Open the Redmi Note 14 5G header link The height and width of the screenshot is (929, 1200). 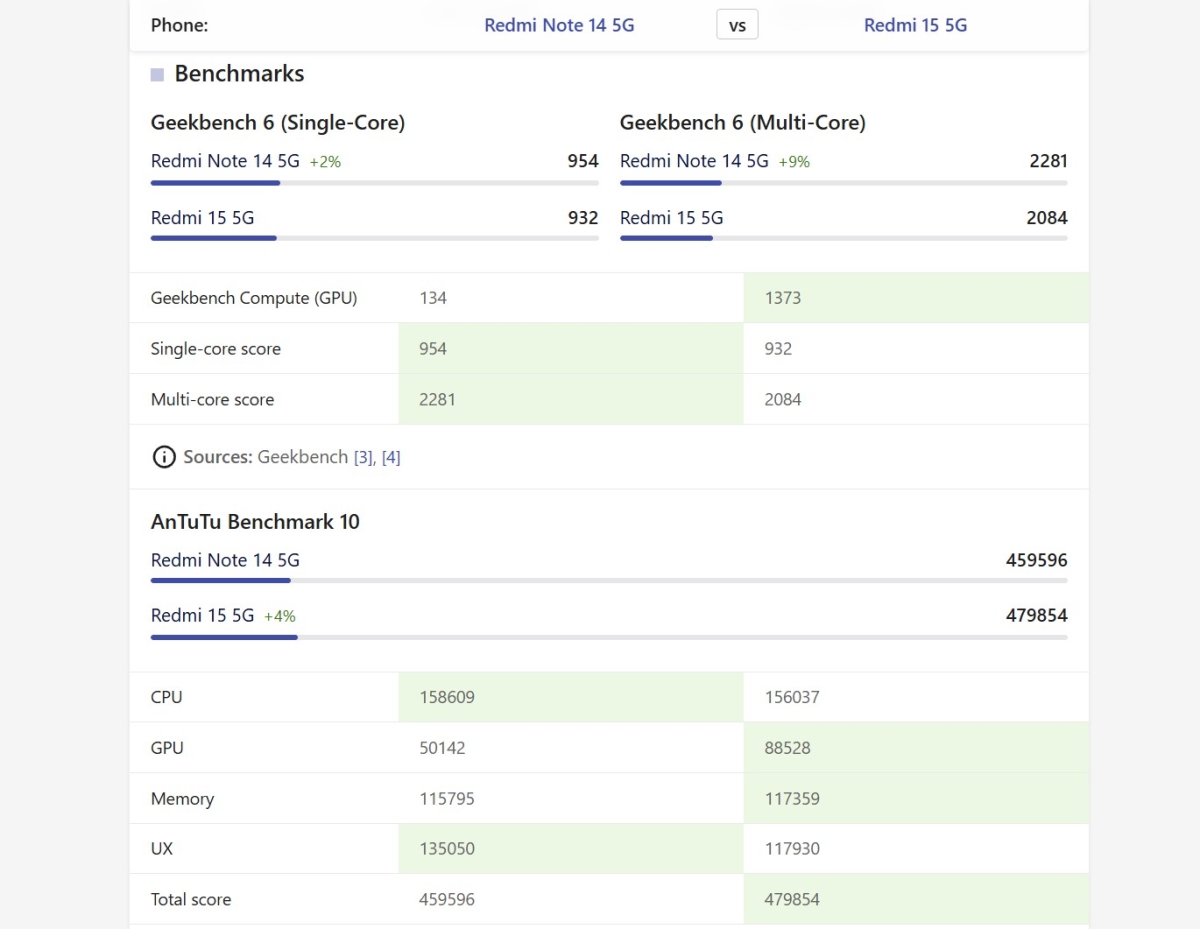click(559, 25)
